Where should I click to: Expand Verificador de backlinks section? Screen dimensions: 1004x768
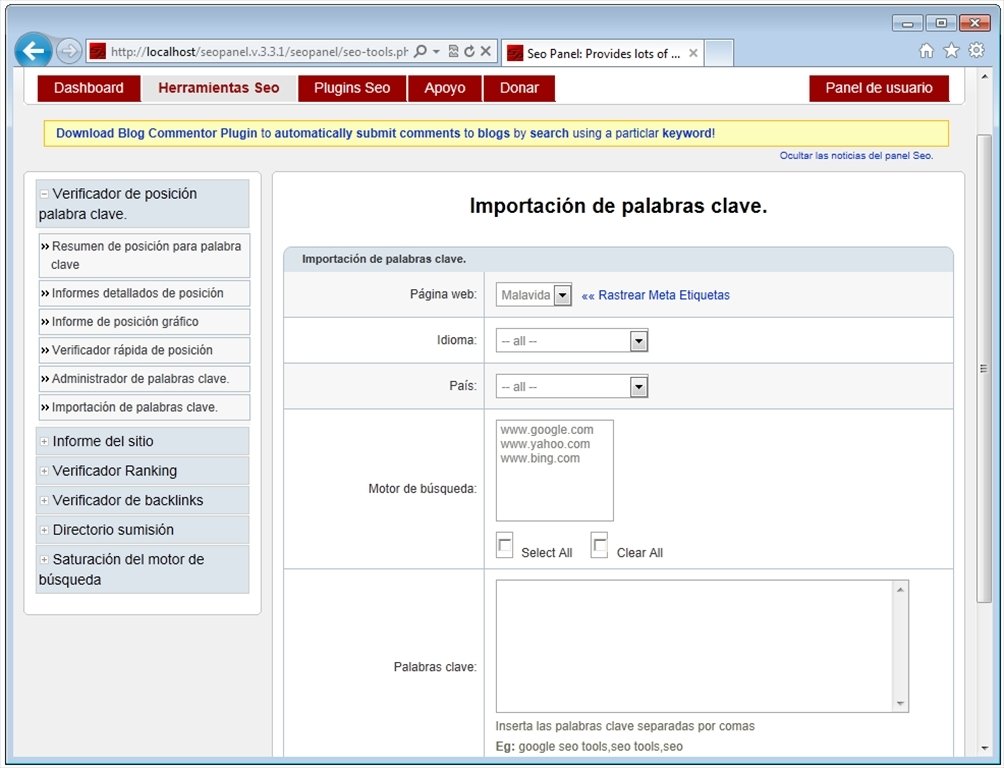(x=142, y=500)
